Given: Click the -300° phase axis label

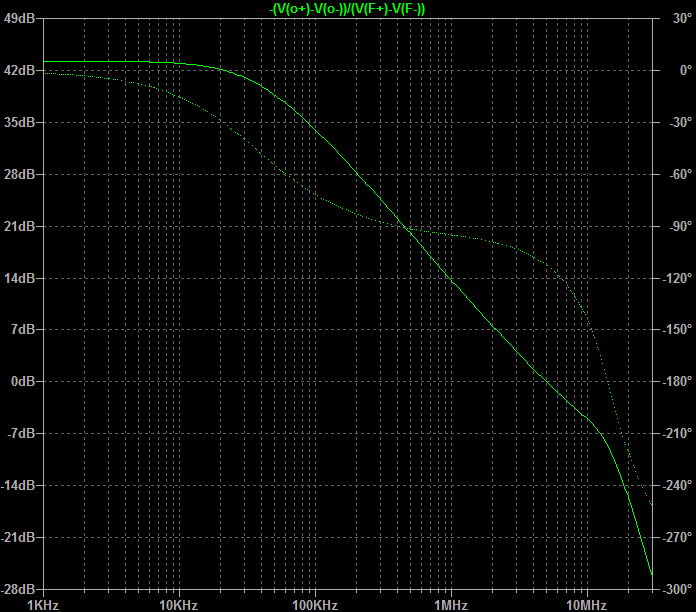Looking at the screenshot, I should (677, 589).
